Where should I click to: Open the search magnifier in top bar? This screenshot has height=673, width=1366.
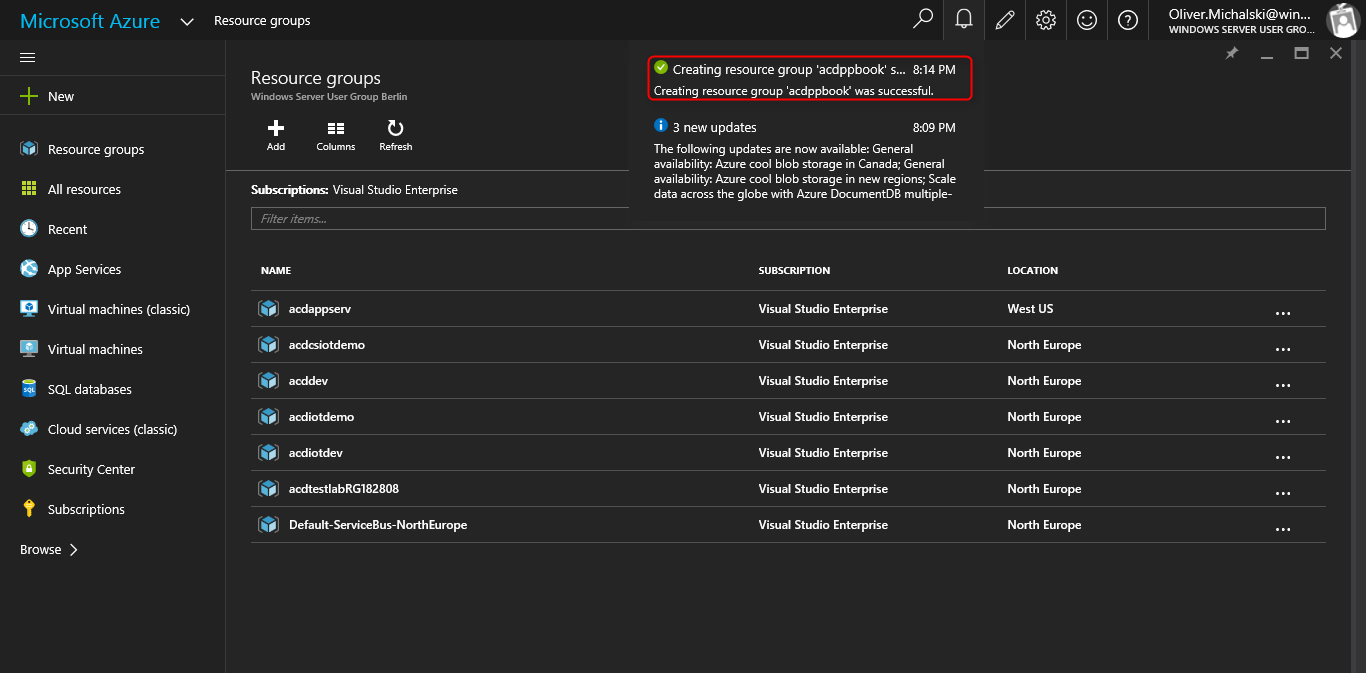(x=923, y=20)
